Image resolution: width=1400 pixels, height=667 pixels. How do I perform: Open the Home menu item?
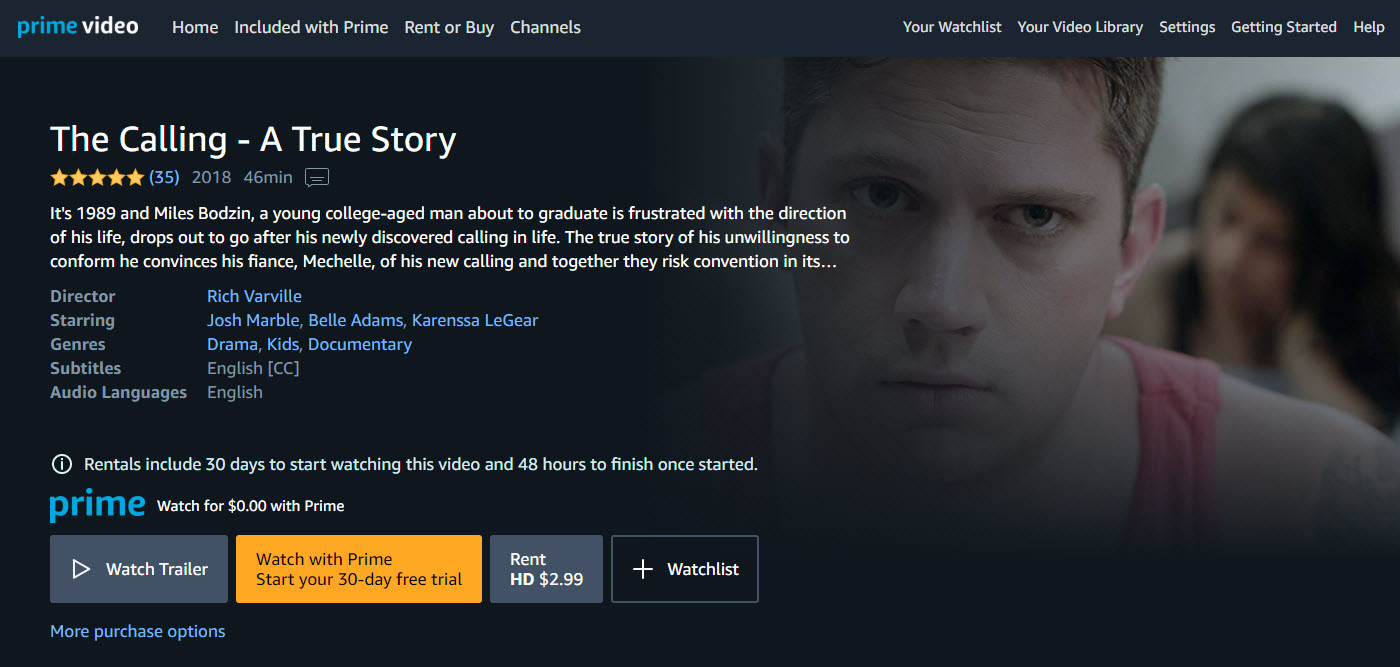tap(195, 27)
